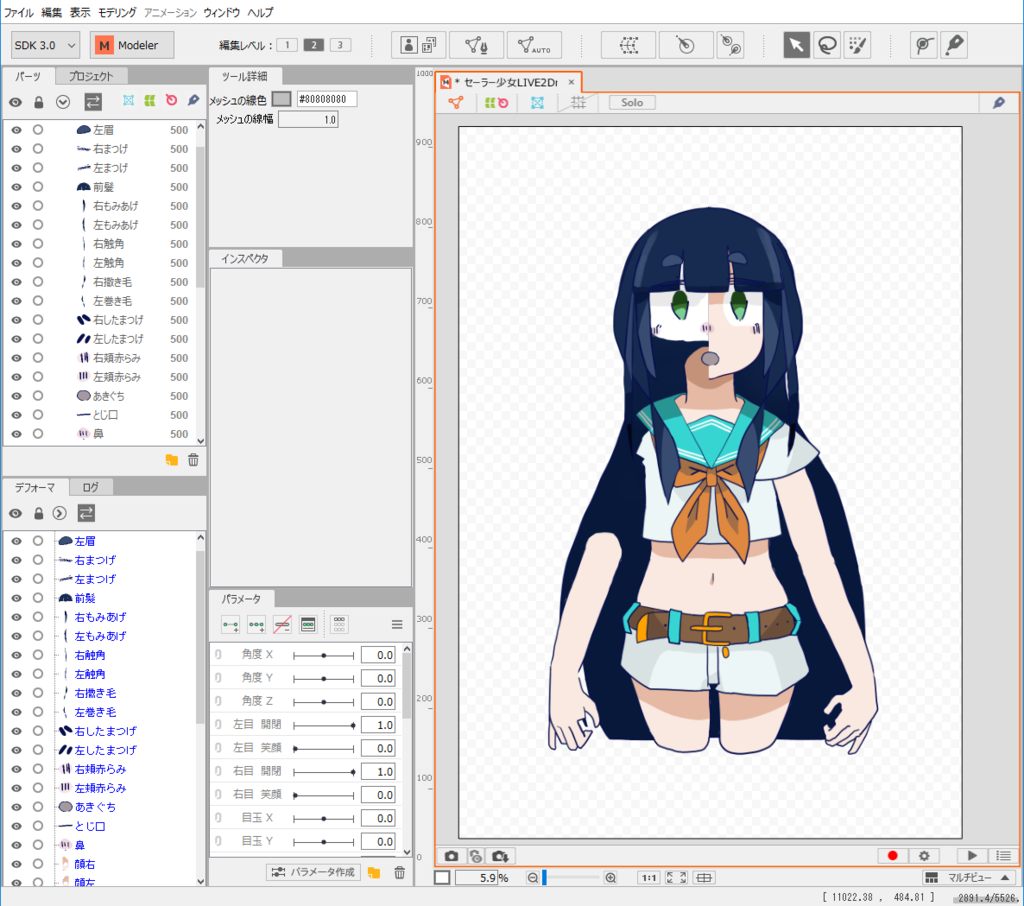Delete parameter with the Parameter panel trash icon
Screen dimensions: 1024x906
(400, 873)
